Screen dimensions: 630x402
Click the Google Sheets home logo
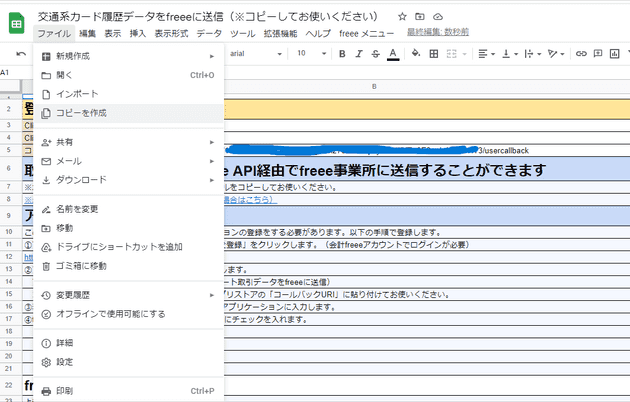(16, 23)
